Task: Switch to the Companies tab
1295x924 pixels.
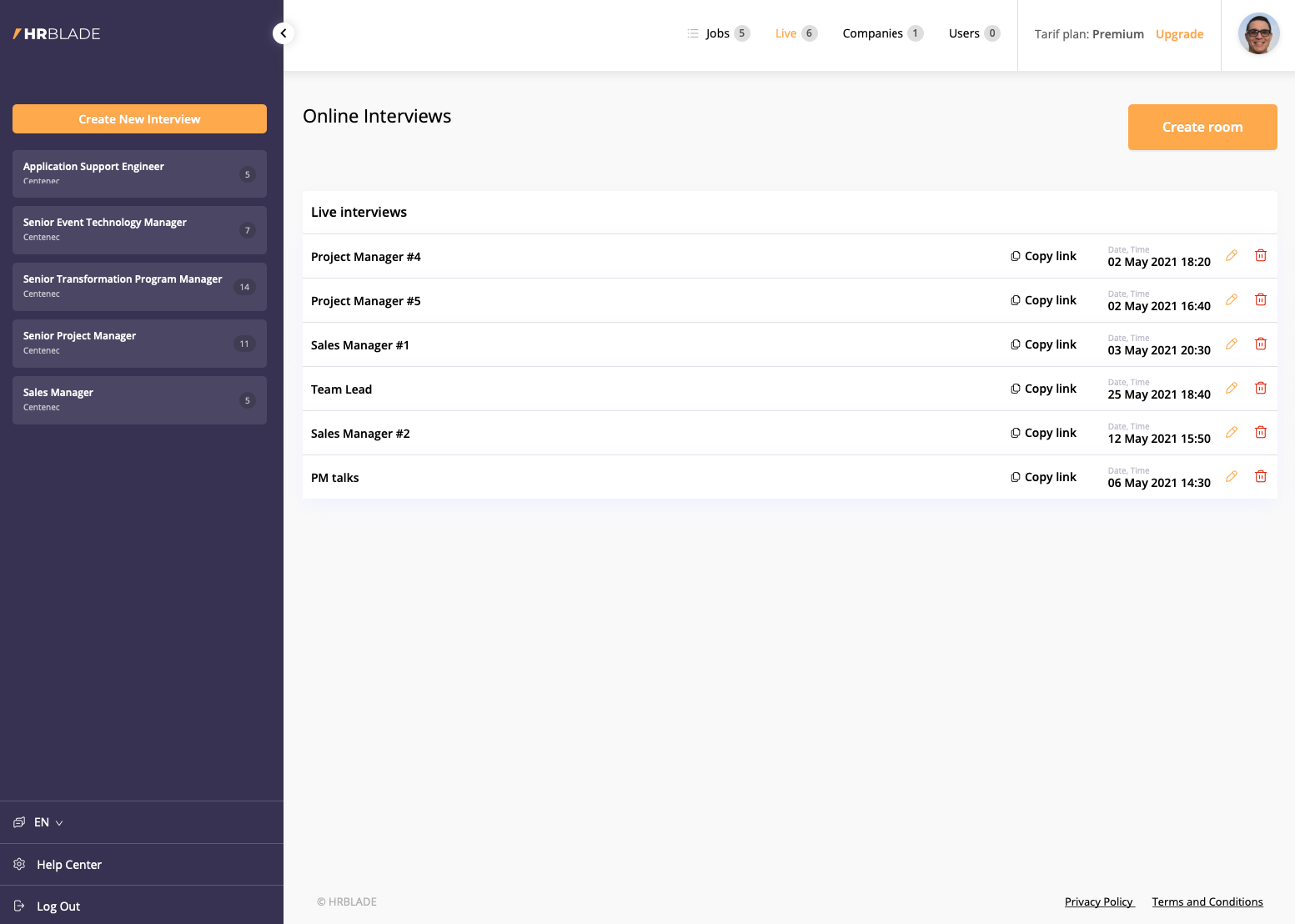Action: tap(872, 33)
